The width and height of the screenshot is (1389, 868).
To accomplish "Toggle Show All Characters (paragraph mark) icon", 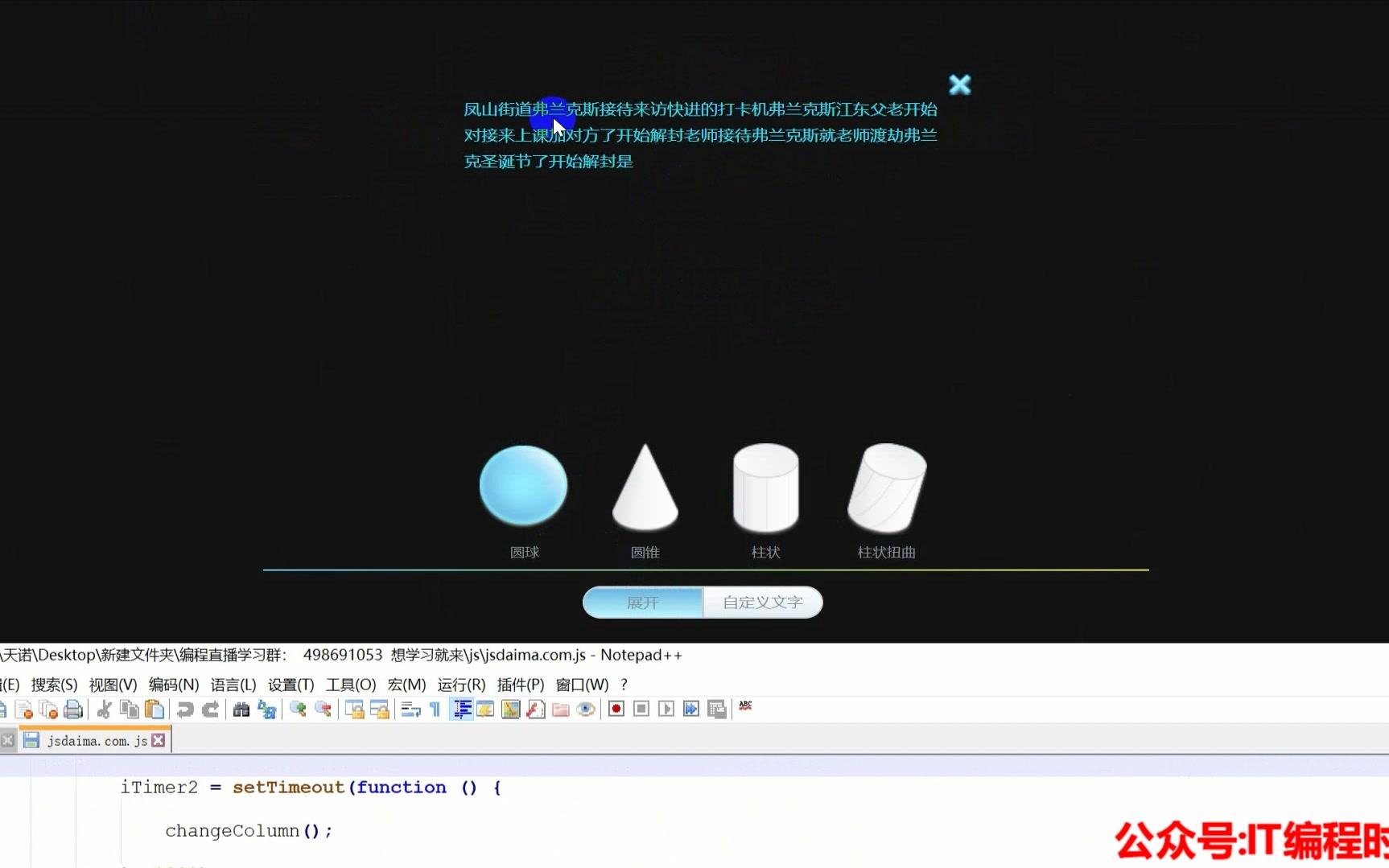I will 434,709.
